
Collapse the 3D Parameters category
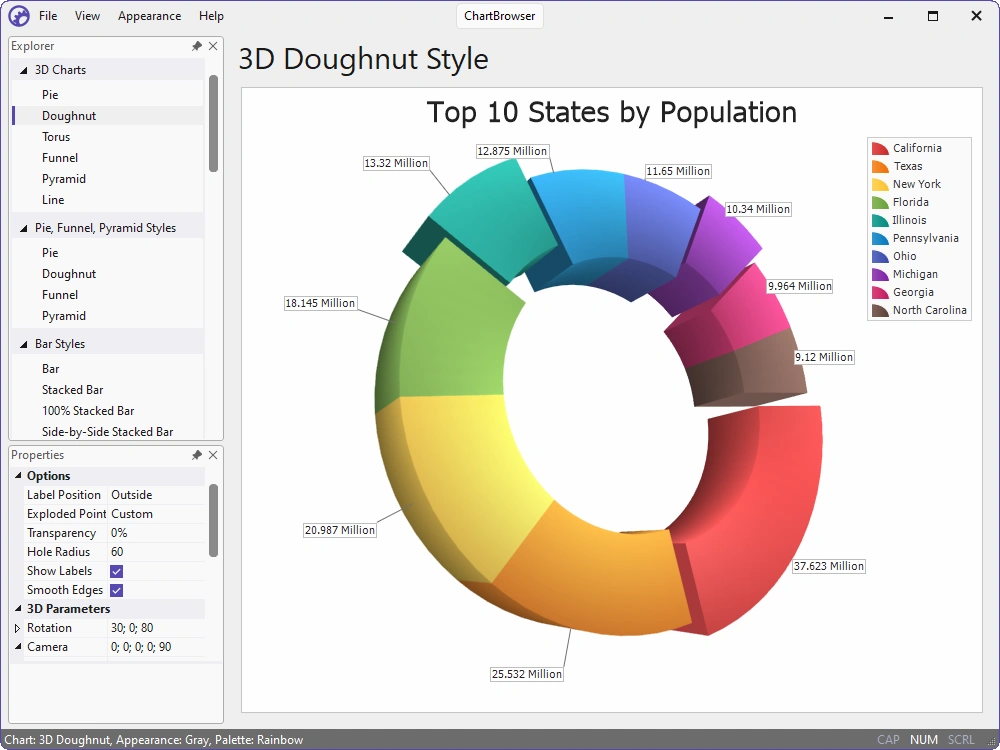pos(18,608)
